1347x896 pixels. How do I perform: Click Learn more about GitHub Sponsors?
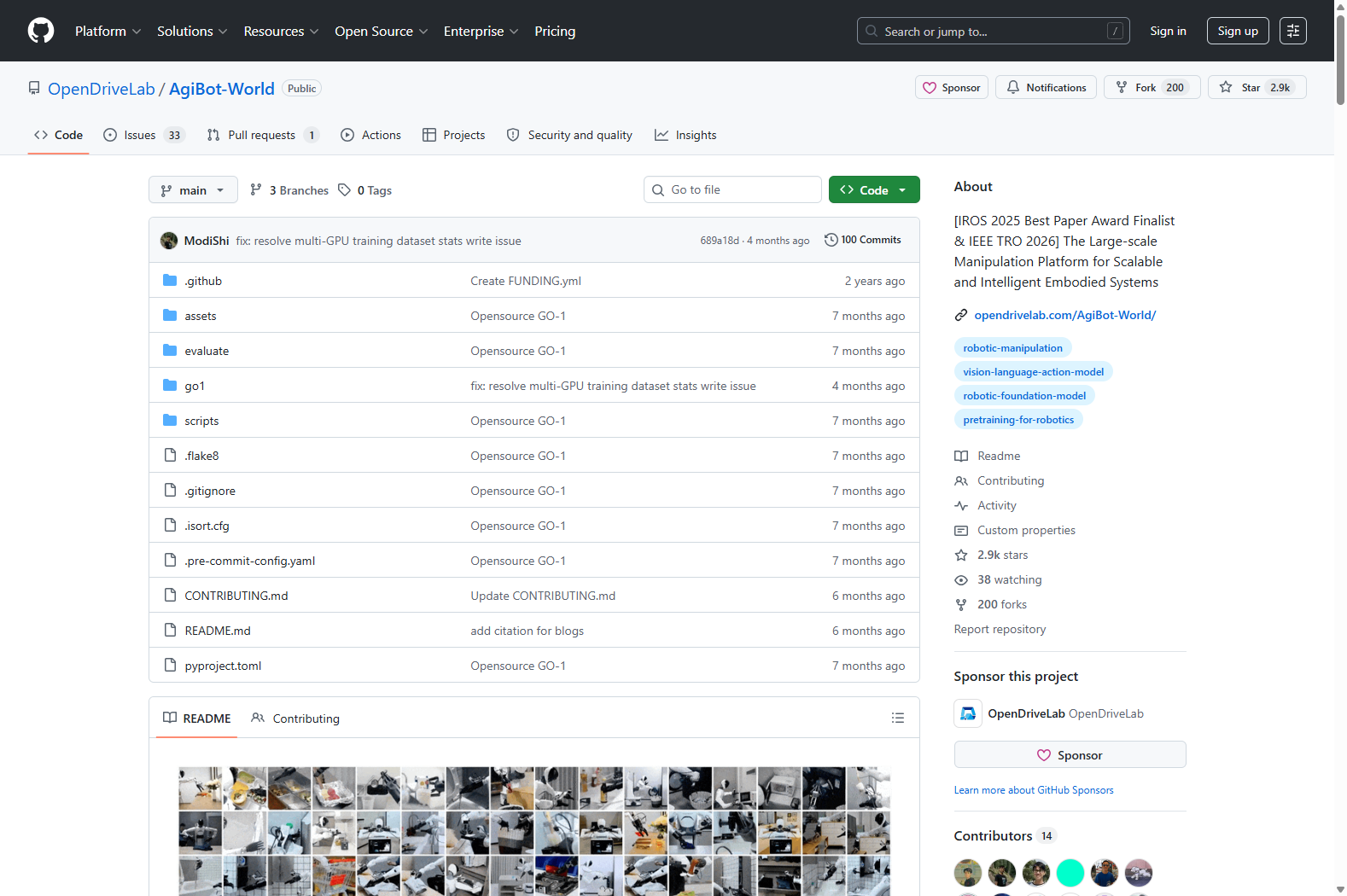coord(1034,790)
